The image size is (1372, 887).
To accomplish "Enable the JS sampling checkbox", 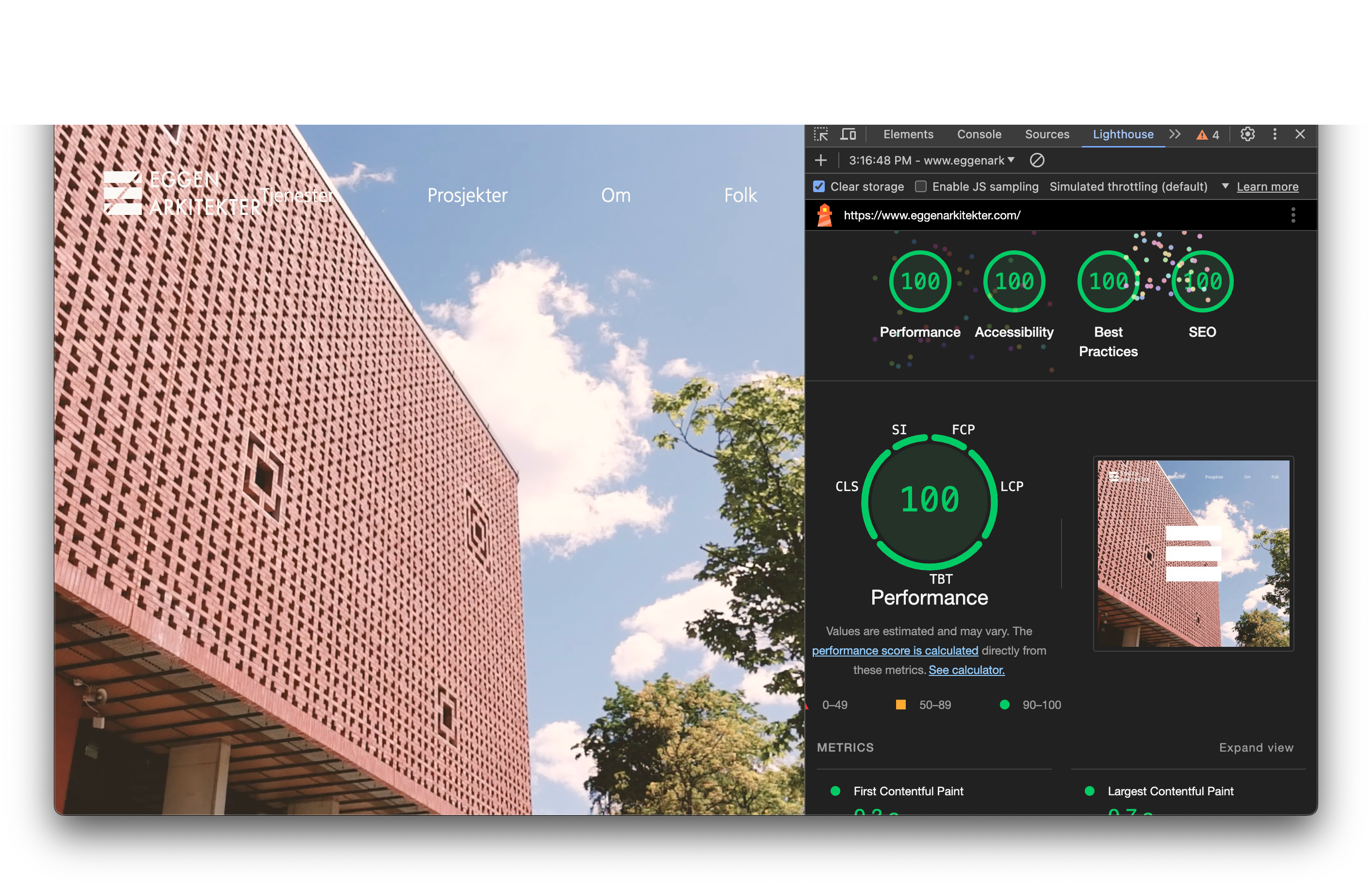I will pos(920,187).
